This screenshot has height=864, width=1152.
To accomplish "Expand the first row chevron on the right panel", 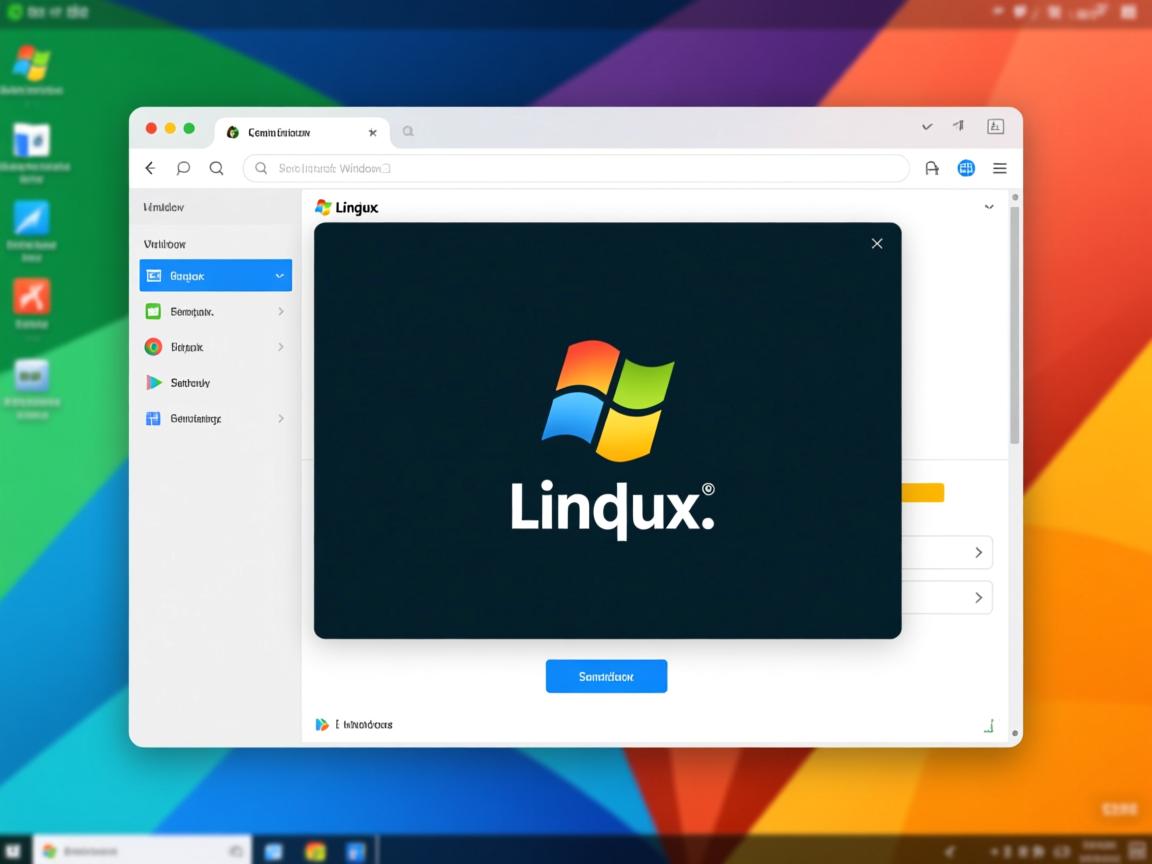I will click(979, 551).
